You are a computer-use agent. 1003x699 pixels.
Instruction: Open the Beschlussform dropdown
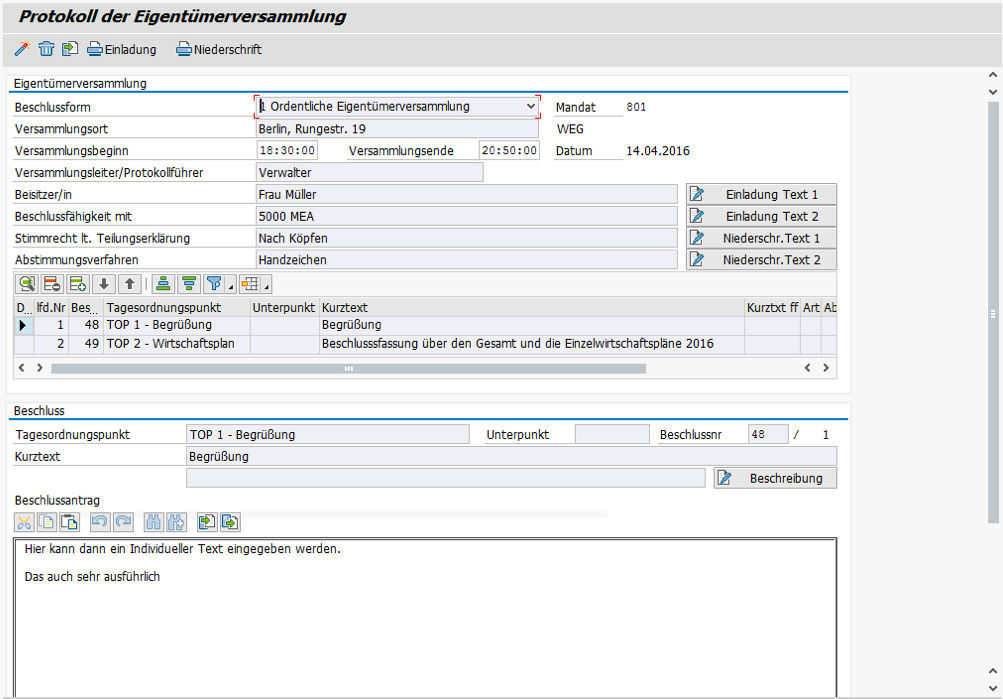pos(530,107)
